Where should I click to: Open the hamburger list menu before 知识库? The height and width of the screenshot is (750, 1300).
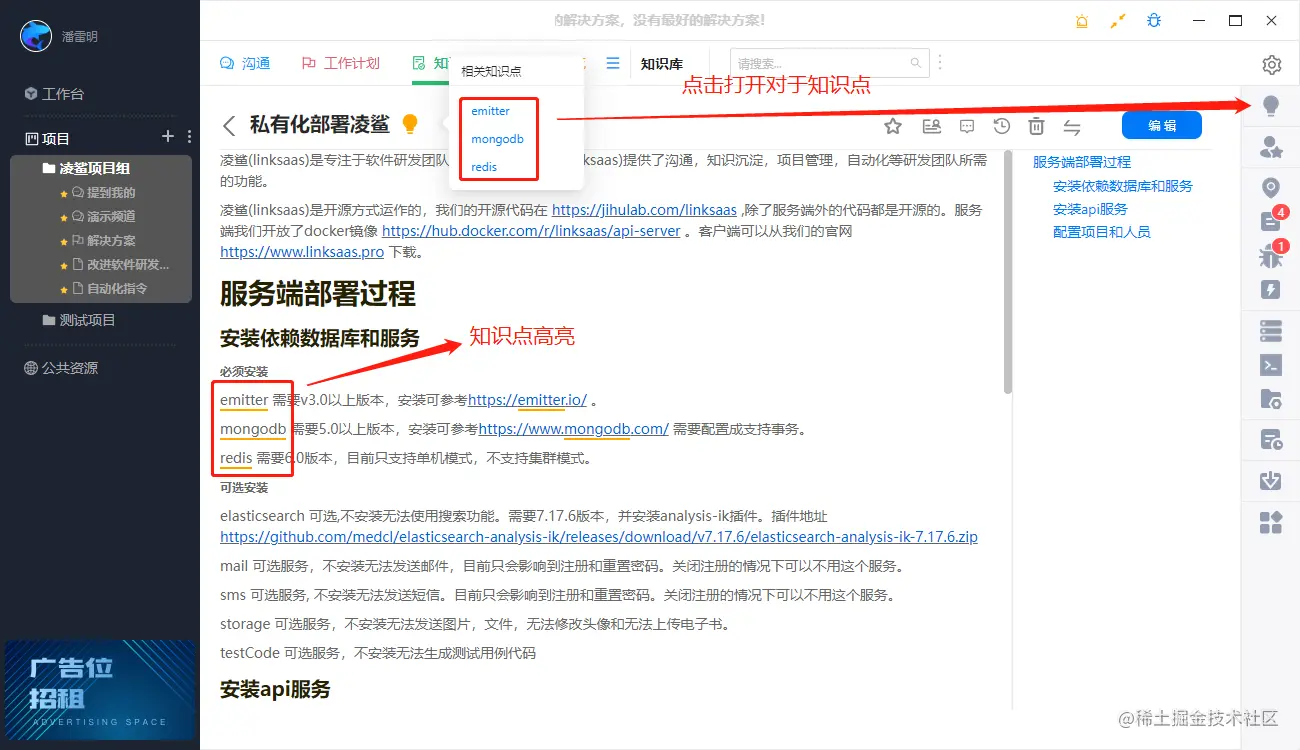613,63
